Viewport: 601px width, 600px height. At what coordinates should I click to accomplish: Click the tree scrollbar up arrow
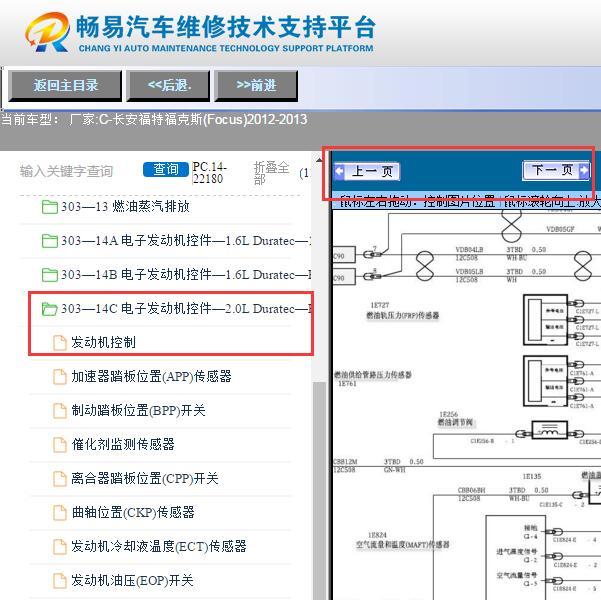[319, 159]
